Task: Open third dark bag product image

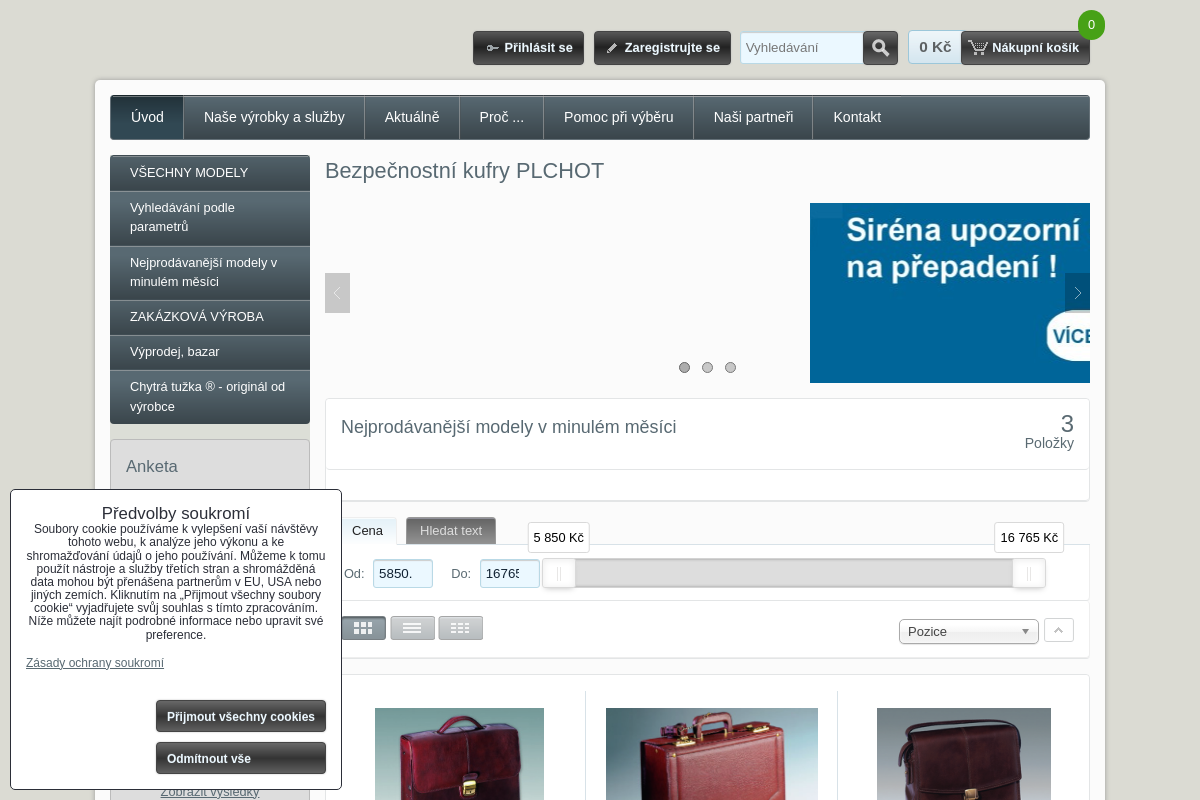Action: coord(964,754)
